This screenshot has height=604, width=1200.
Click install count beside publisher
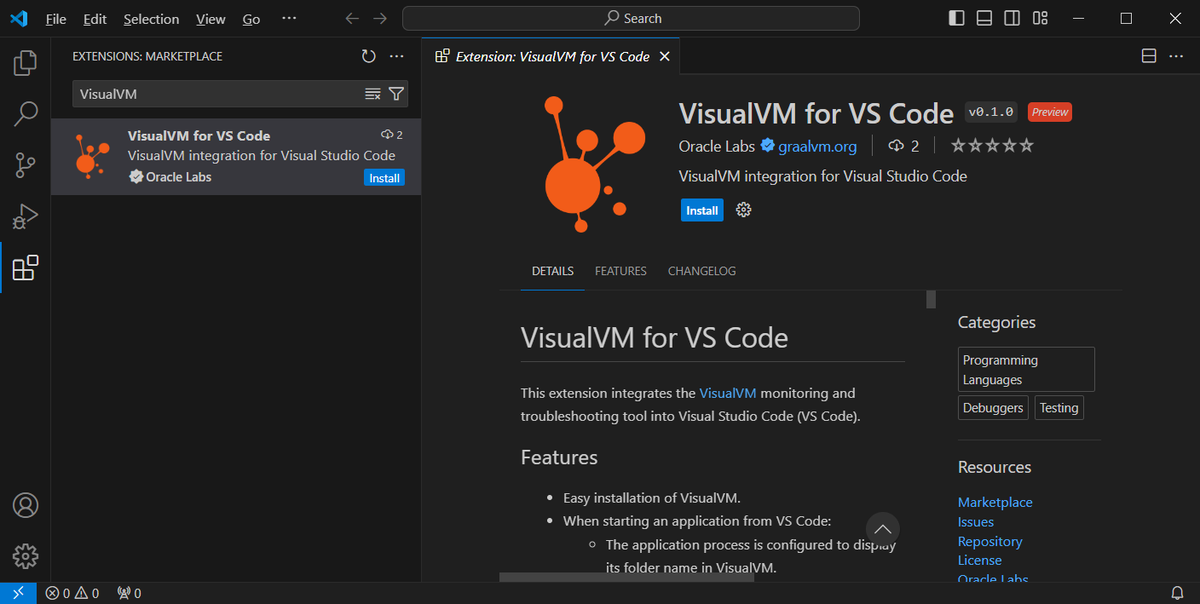click(x=903, y=146)
